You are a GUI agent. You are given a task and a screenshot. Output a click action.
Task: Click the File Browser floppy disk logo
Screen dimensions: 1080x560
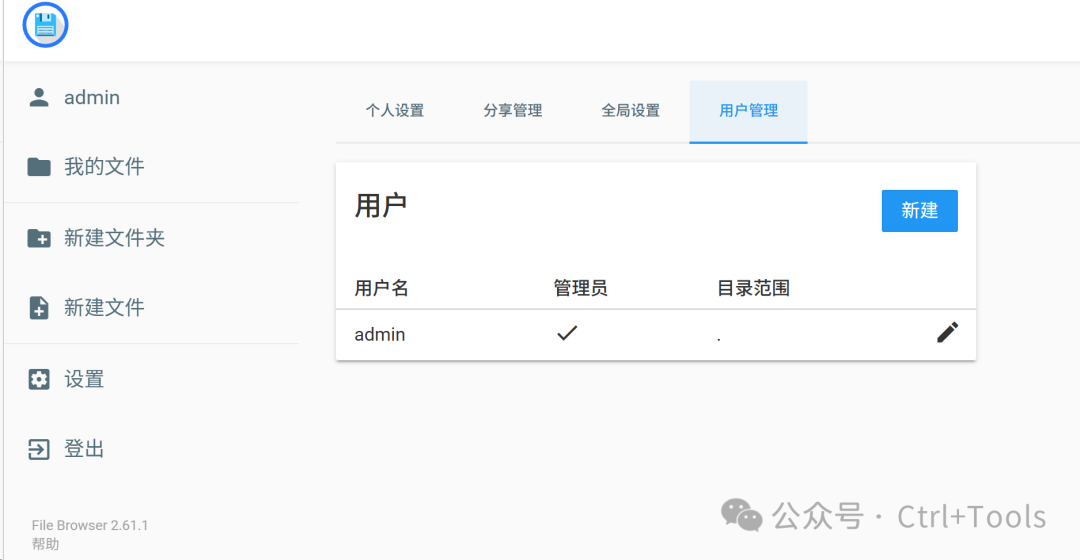(x=45, y=25)
